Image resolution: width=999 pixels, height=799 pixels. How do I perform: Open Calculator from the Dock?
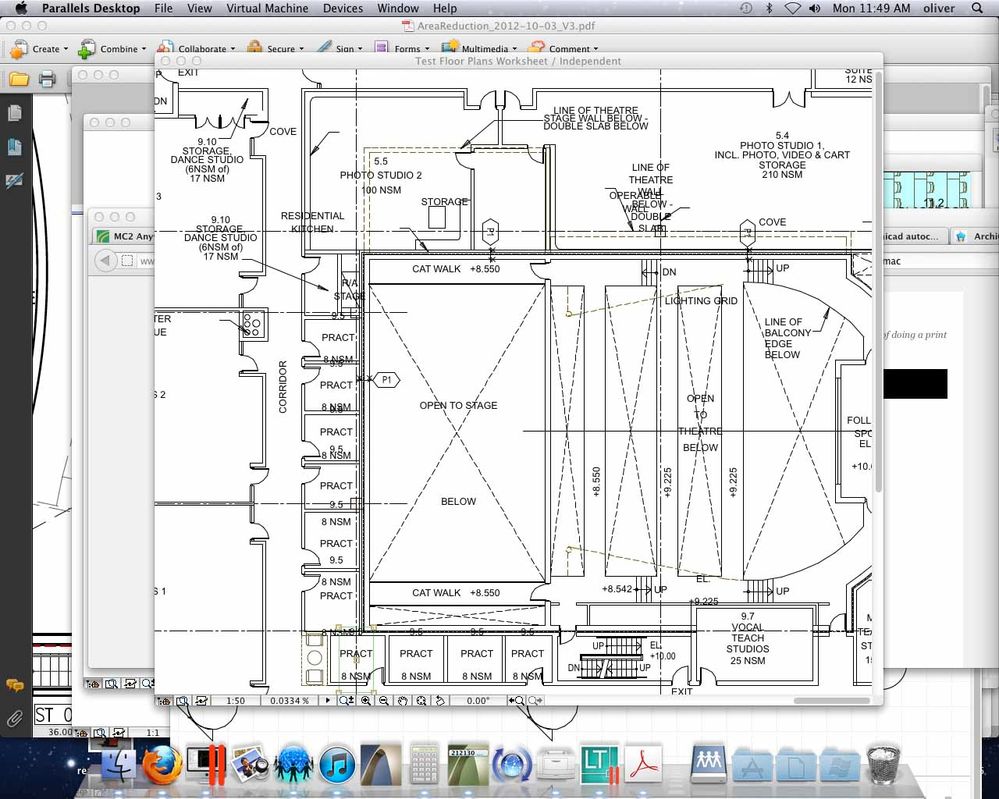click(x=424, y=765)
